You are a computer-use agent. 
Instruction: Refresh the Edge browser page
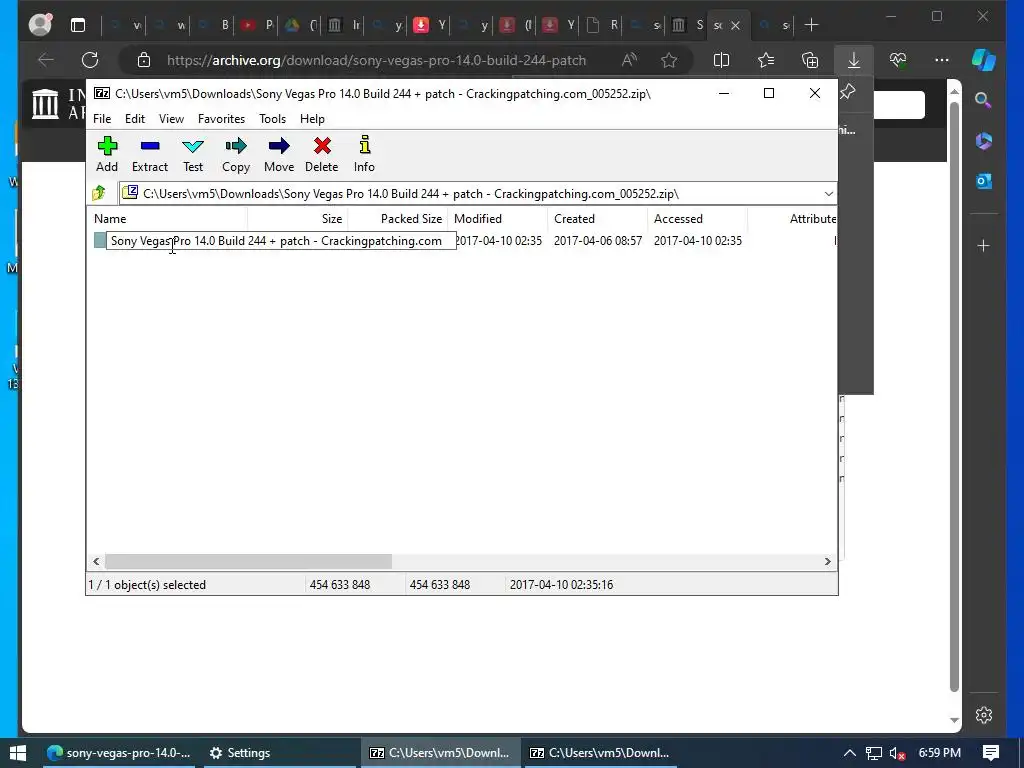(90, 60)
